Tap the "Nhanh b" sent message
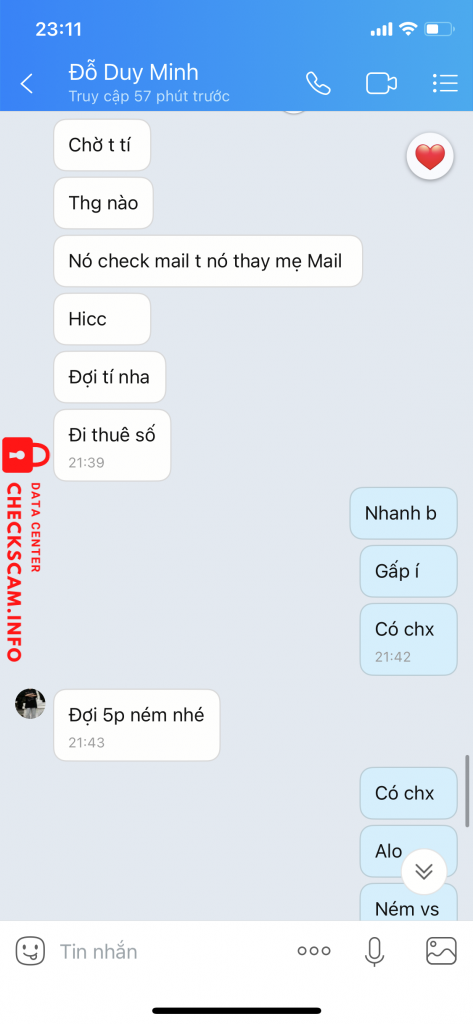The width and height of the screenshot is (473, 1024). 403,513
